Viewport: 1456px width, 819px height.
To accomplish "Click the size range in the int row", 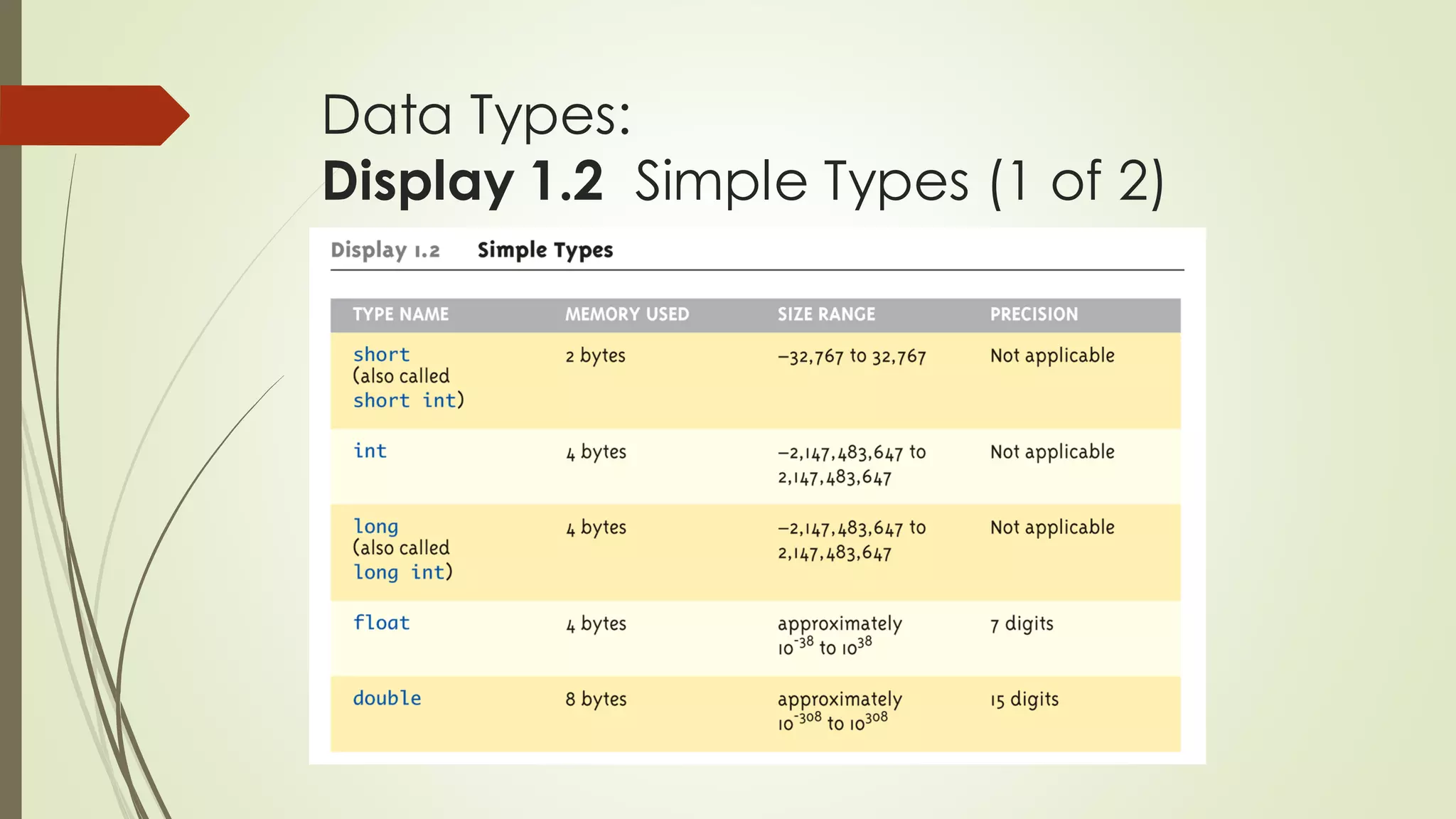I will click(x=852, y=465).
